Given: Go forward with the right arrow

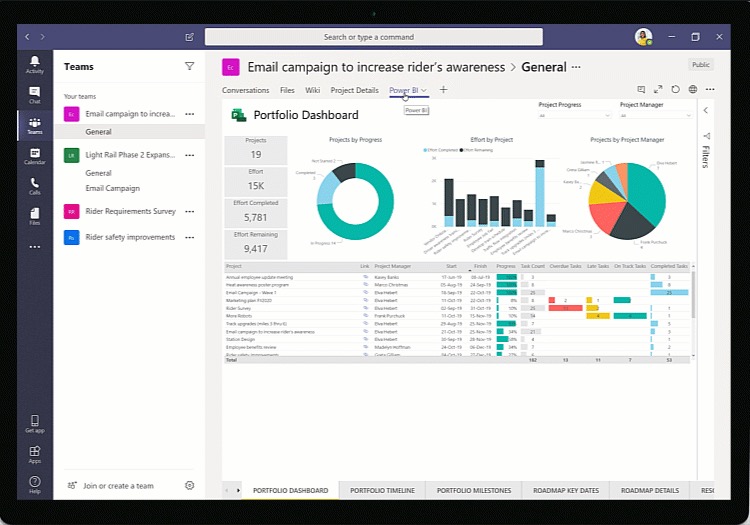Looking at the screenshot, I should point(43,37).
